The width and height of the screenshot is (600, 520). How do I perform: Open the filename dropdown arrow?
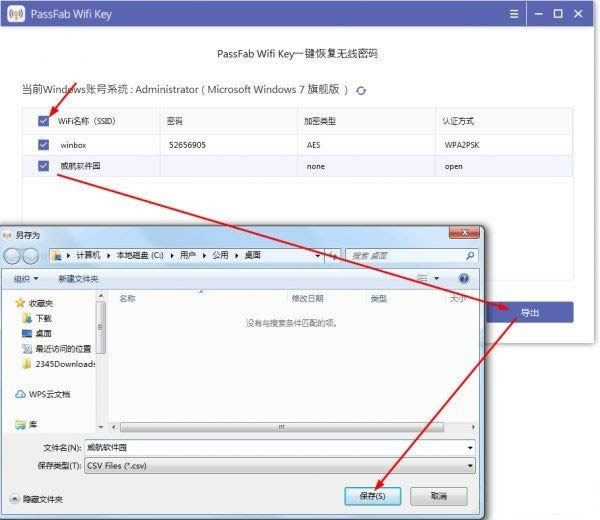(x=470, y=448)
